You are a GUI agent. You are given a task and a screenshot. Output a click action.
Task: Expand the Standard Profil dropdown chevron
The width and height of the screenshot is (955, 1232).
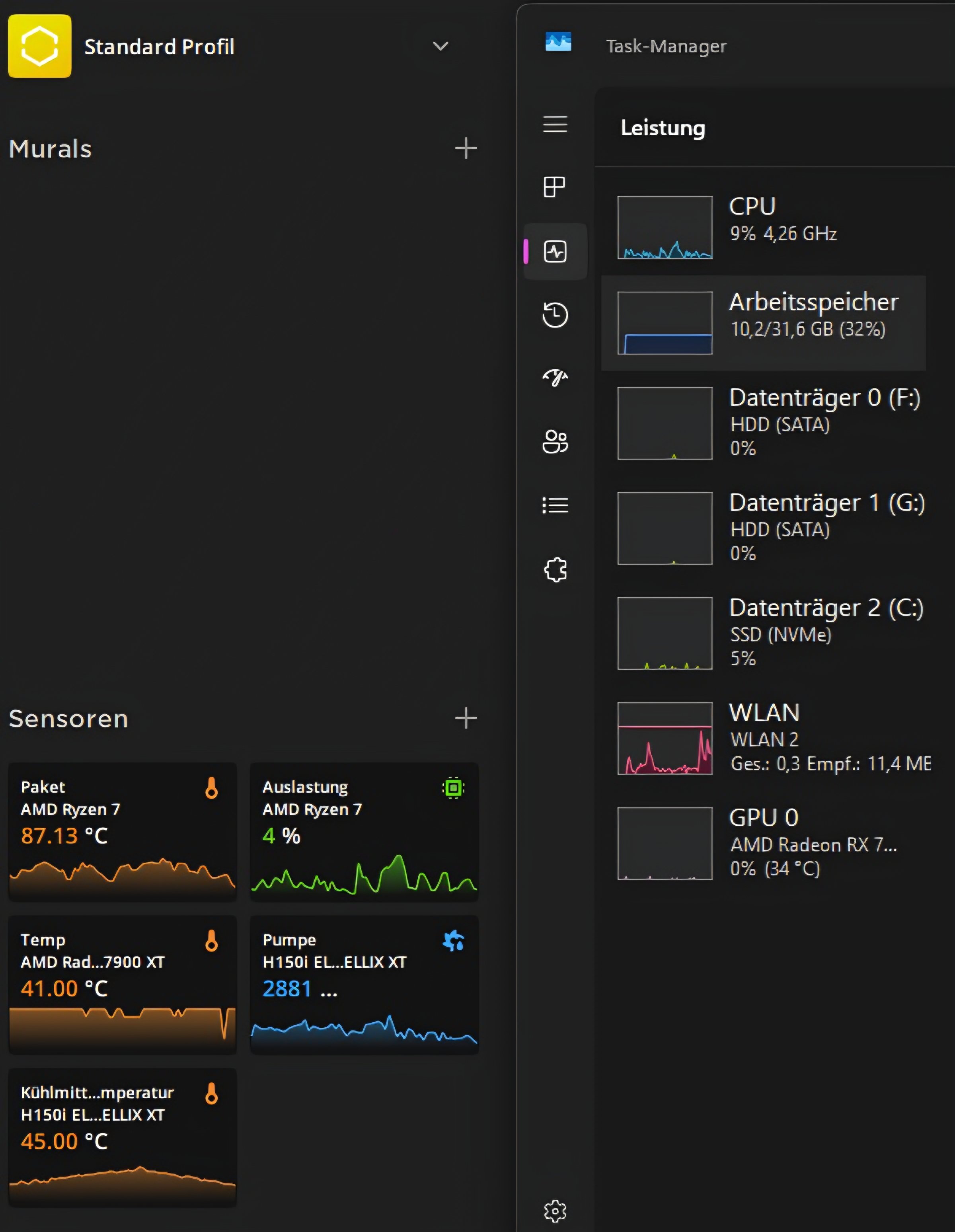point(440,46)
